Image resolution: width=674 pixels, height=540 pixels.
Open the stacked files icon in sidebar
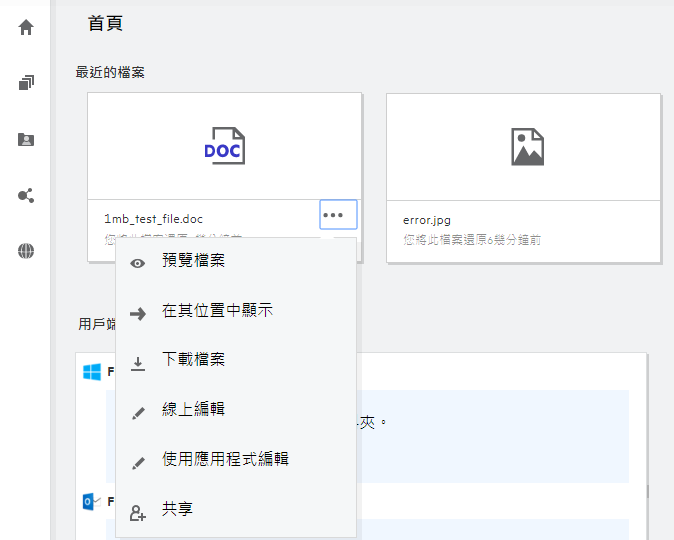click(x=26, y=83)
